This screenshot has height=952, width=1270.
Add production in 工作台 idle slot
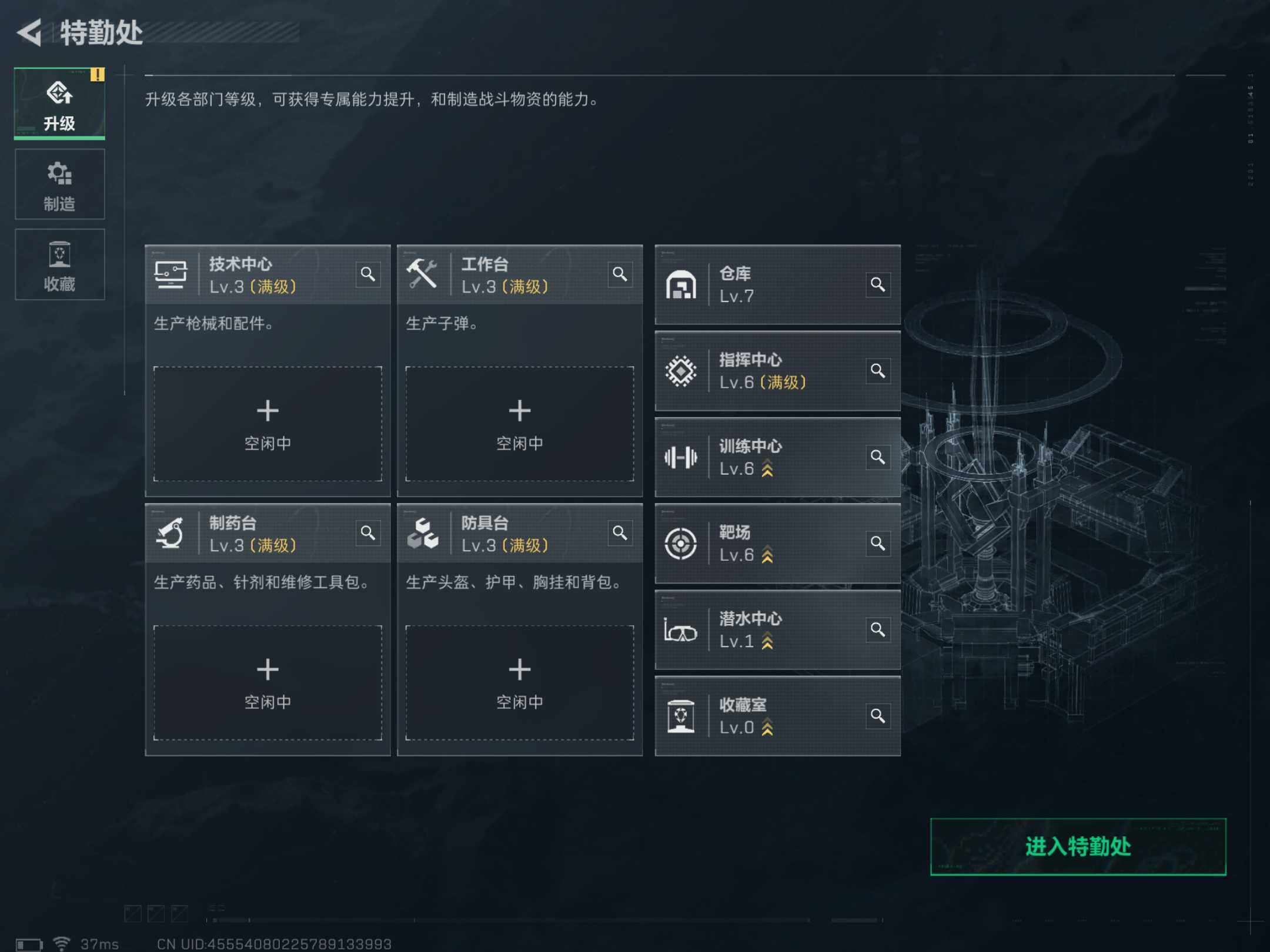pyautogui.click(x=520, y=424)
